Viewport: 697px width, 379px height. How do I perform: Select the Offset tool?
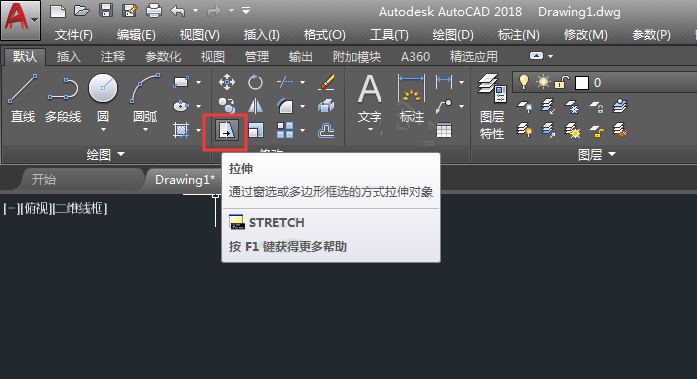(326, 131)
